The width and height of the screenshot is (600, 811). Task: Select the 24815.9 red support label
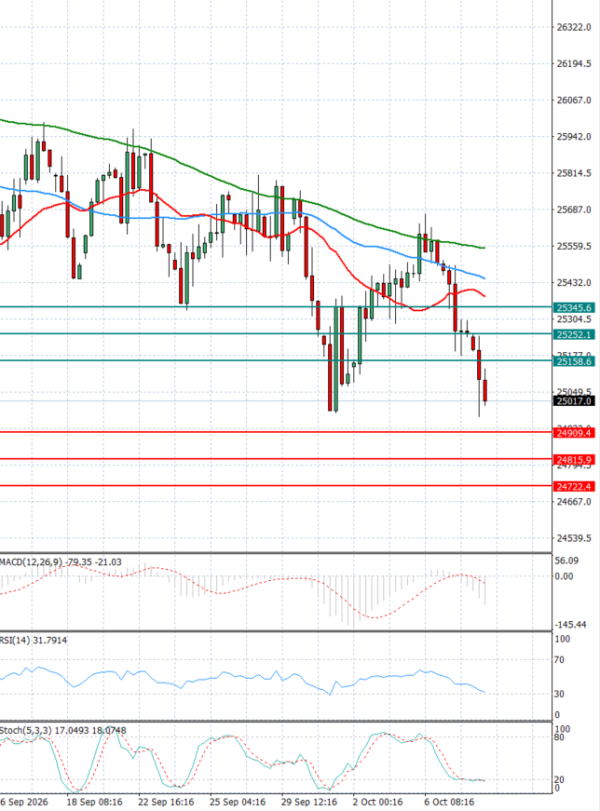(x=574, y=459)
